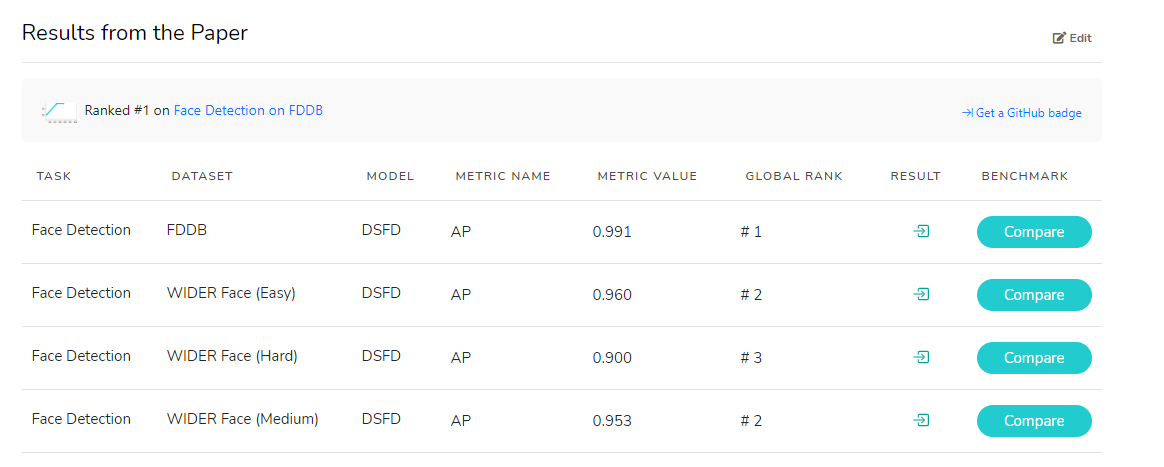This screenshot has height=467, width=1164.
Task: Open result icon for WIDER Face (Medium)
Action: 922,420
